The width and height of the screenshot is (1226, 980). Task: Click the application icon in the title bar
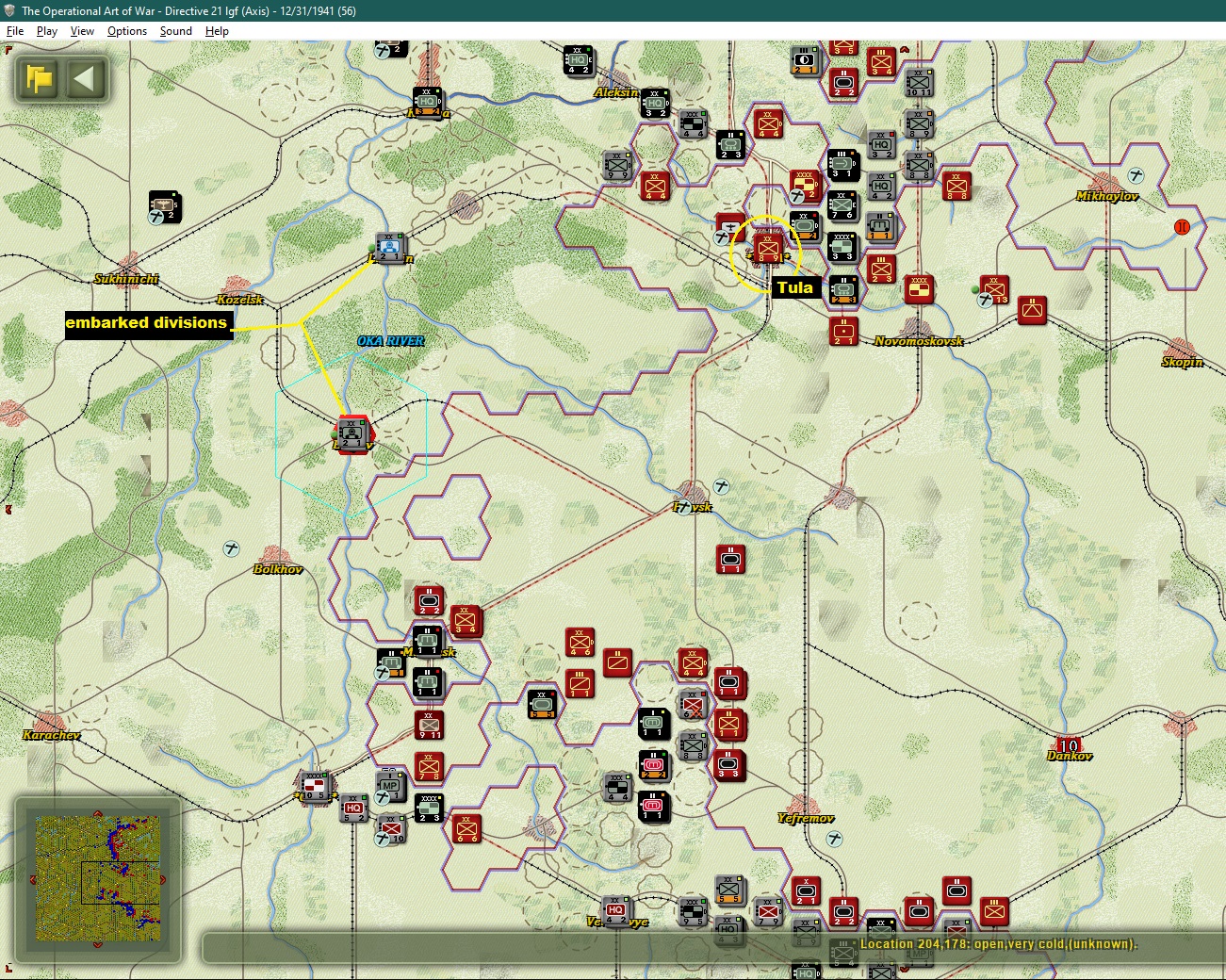[x=10, y=10]
